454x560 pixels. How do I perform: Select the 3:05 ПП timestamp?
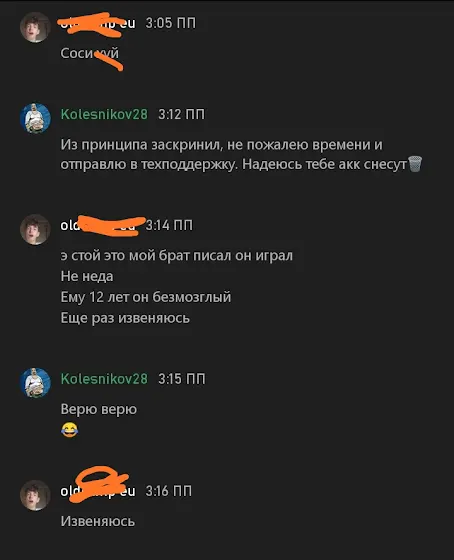coord(171,23)
